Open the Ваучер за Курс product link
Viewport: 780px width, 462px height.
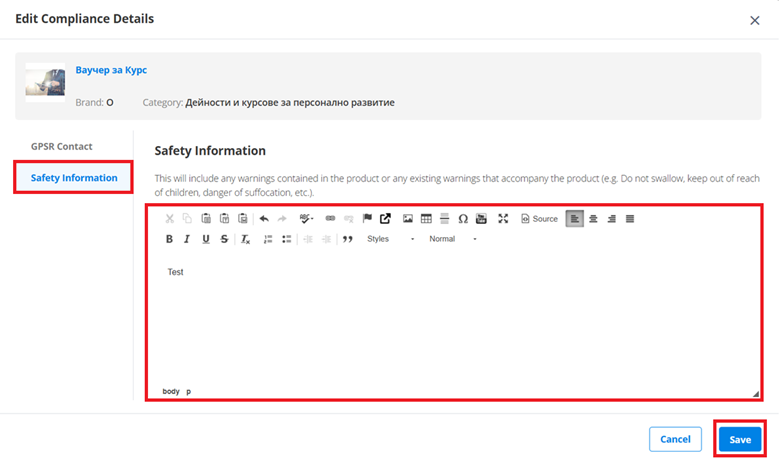point(111,70)
